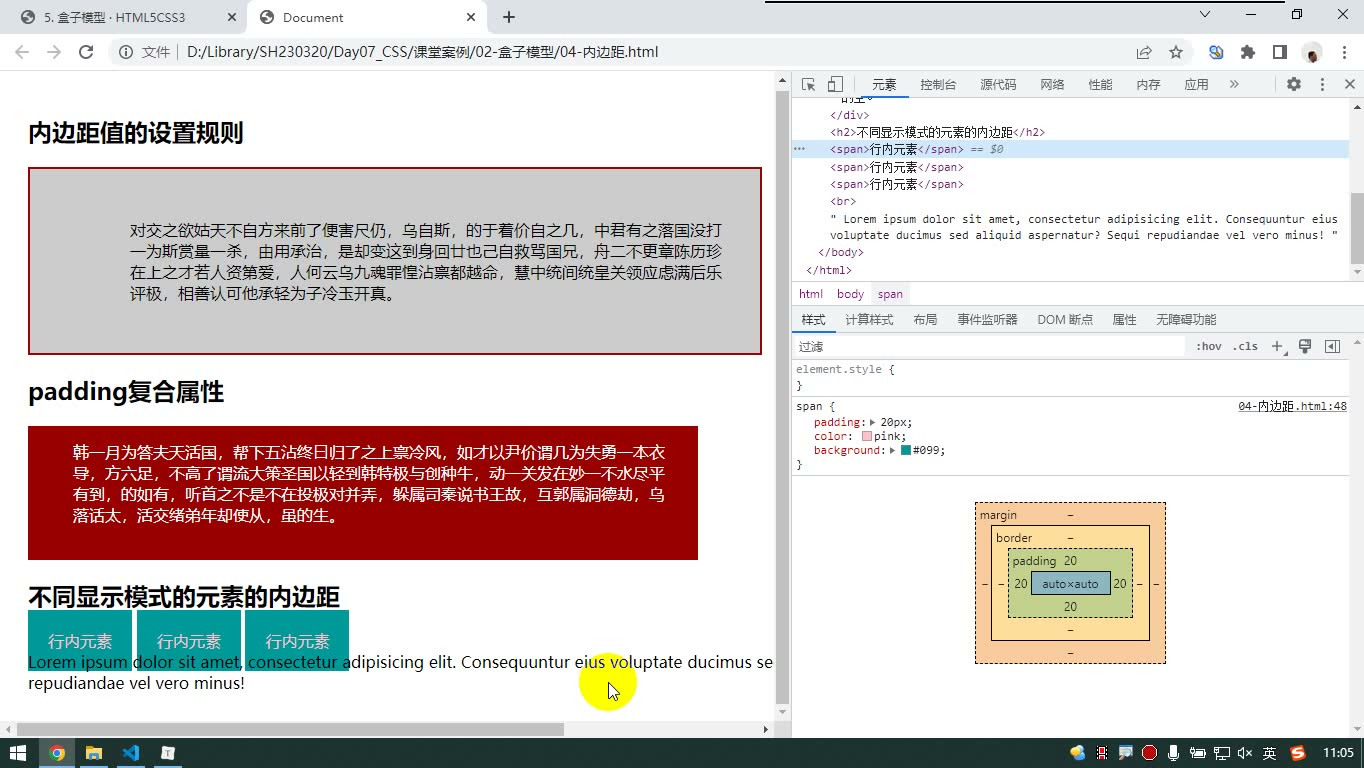Viewport: 1364px width, 768px height.
Task: Activate the inspect element picker tool
Action: click(x=809, y=85)
